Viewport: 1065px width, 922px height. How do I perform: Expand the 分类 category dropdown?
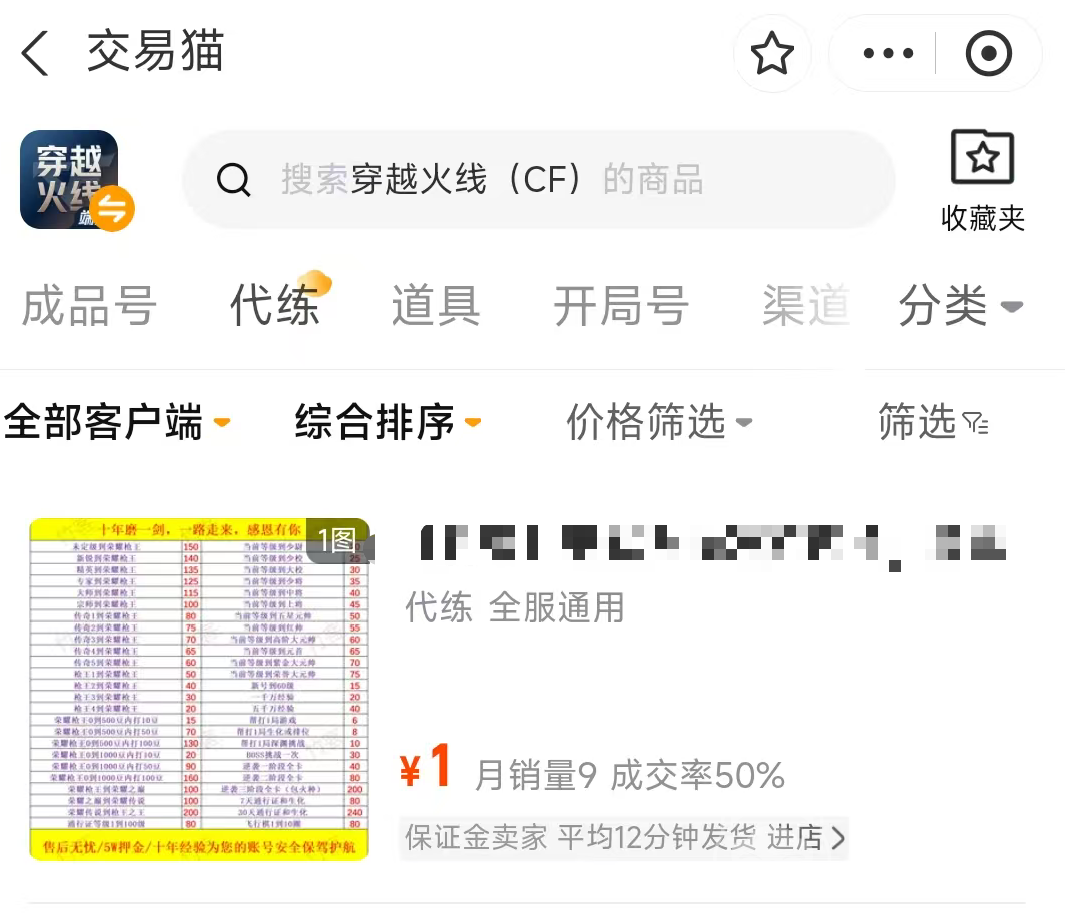[x=960, y=306]
